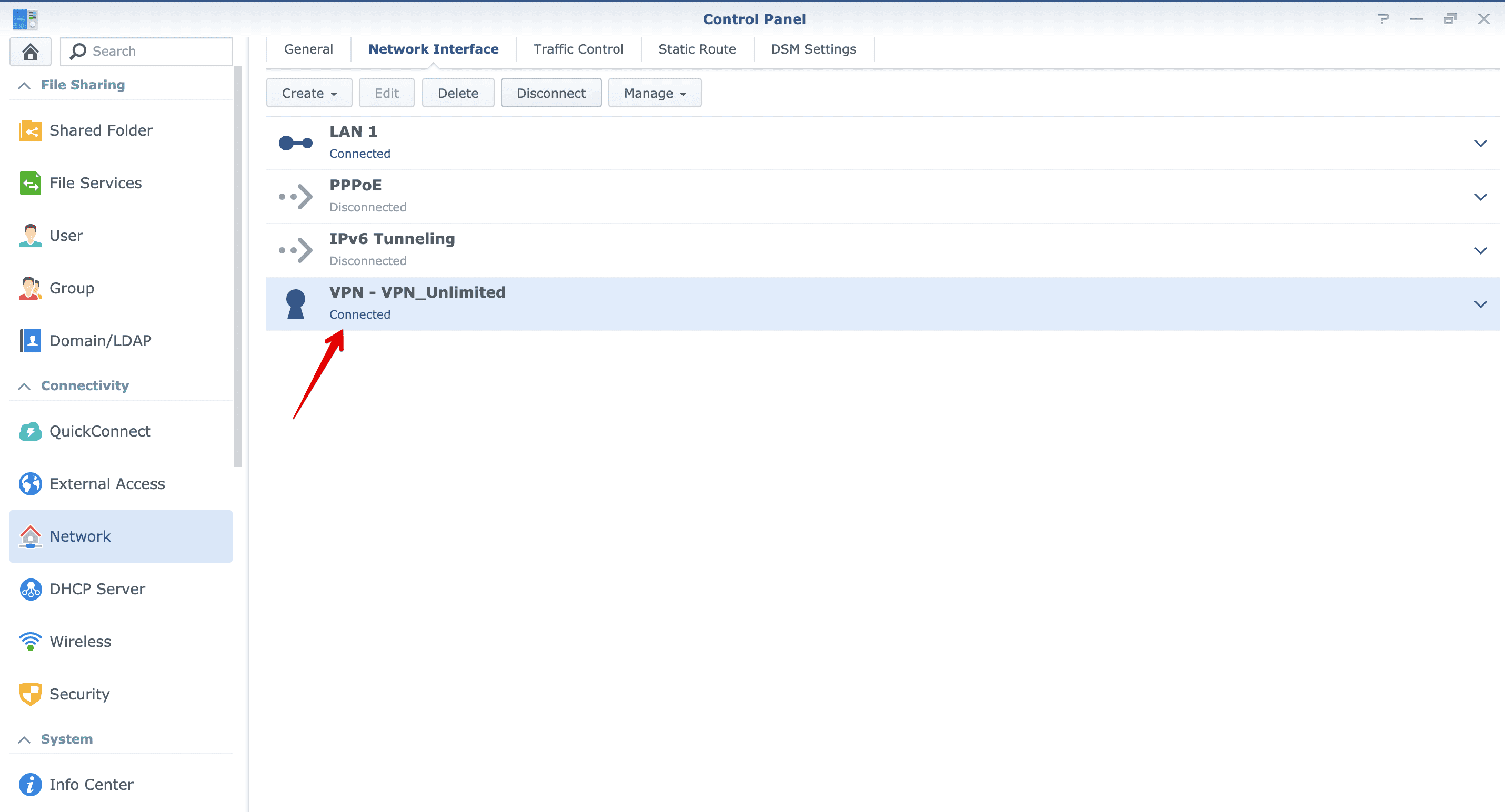Screen dimensions: 1505x812
Task: Open the Manage dropdown
Action: 654,92
